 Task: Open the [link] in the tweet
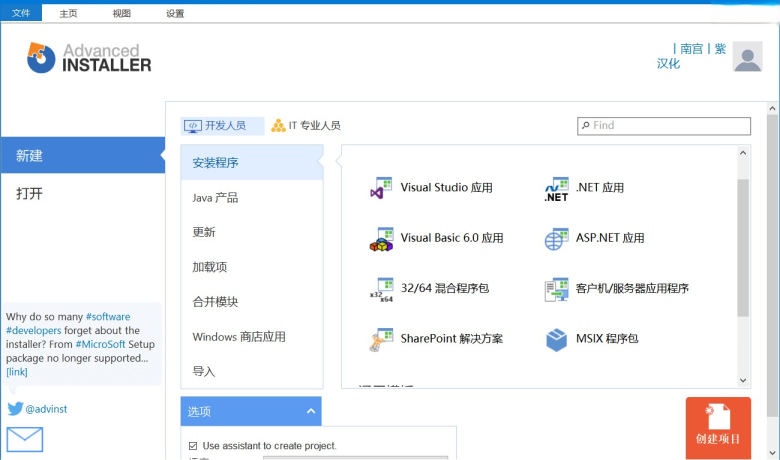tap(16, 372)
